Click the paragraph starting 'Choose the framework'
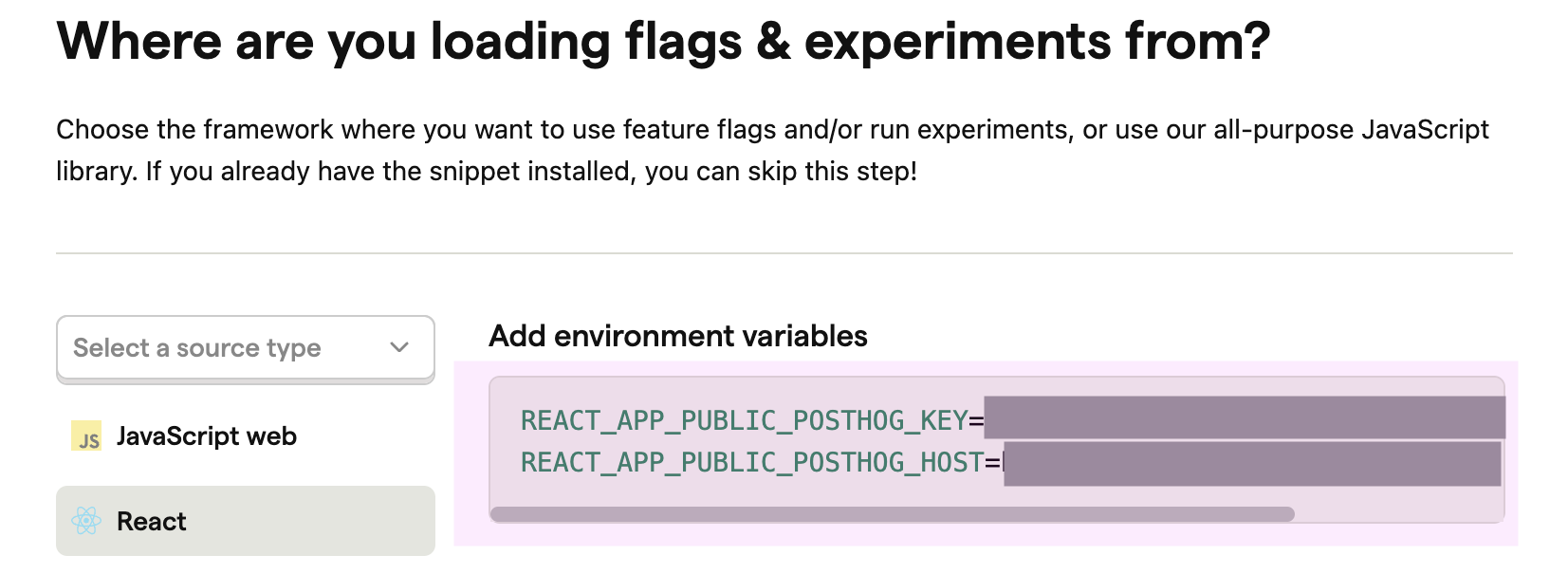Image resolution: width=1568 pixels, height=574 pixels. pyautogui.click(x=772, y=150)
